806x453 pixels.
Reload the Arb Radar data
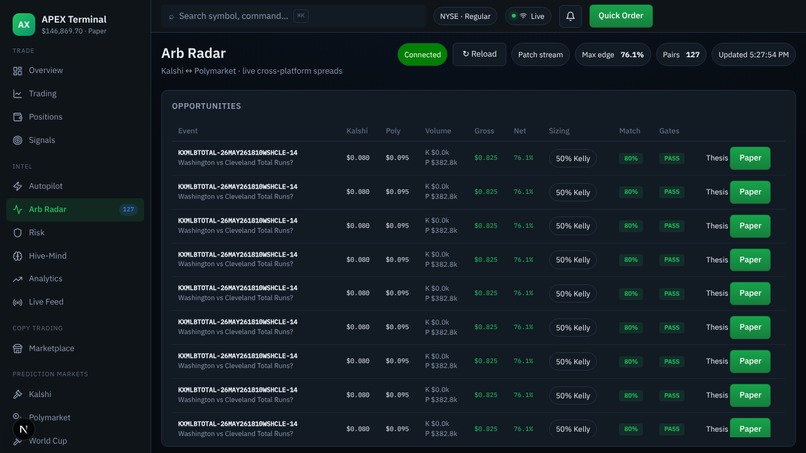pos(479,54)
